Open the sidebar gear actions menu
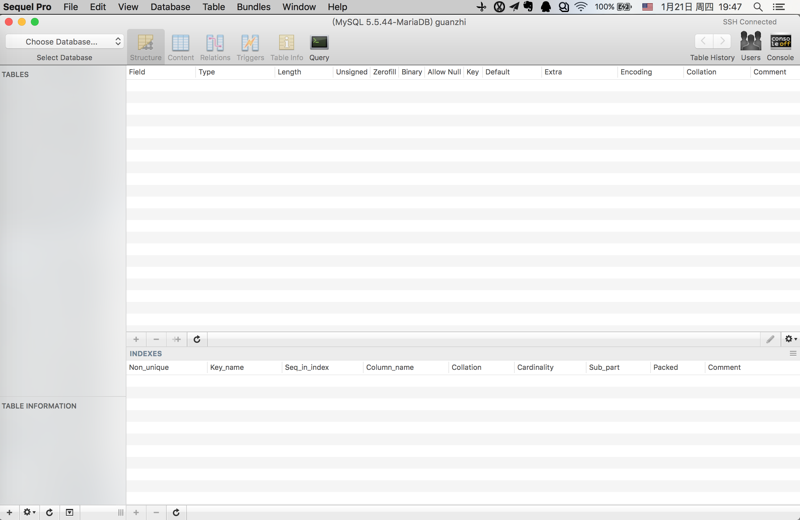Screen dimensions: 800x520 [29, 512]
